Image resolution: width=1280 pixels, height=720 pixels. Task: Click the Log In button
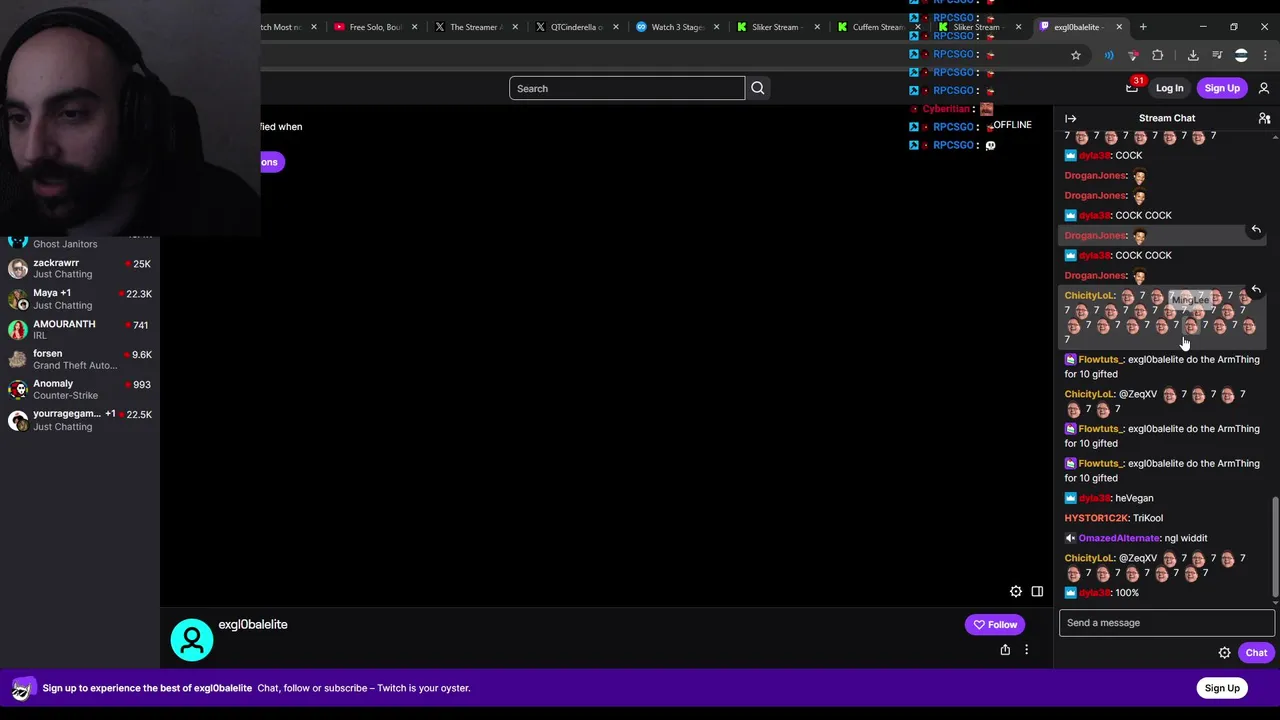(x=1169, y=88)
